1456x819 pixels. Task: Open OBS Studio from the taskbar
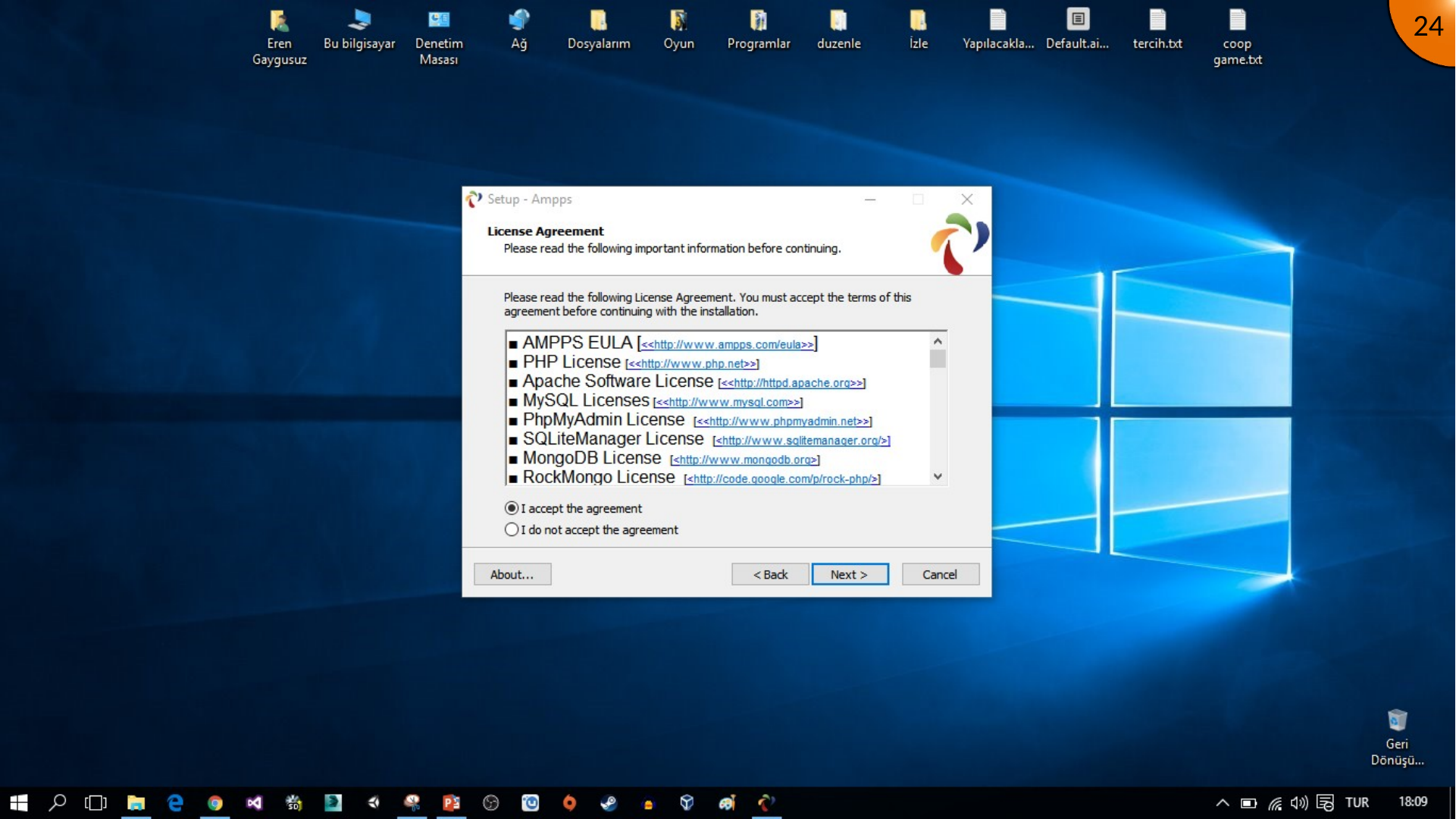[x=491, y=802]
